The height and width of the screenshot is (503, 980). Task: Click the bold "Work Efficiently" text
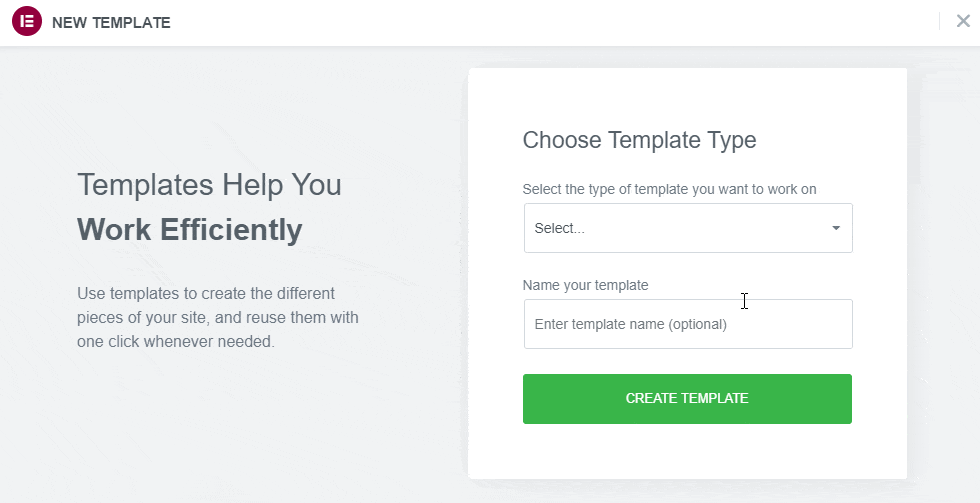click(190, 230)
